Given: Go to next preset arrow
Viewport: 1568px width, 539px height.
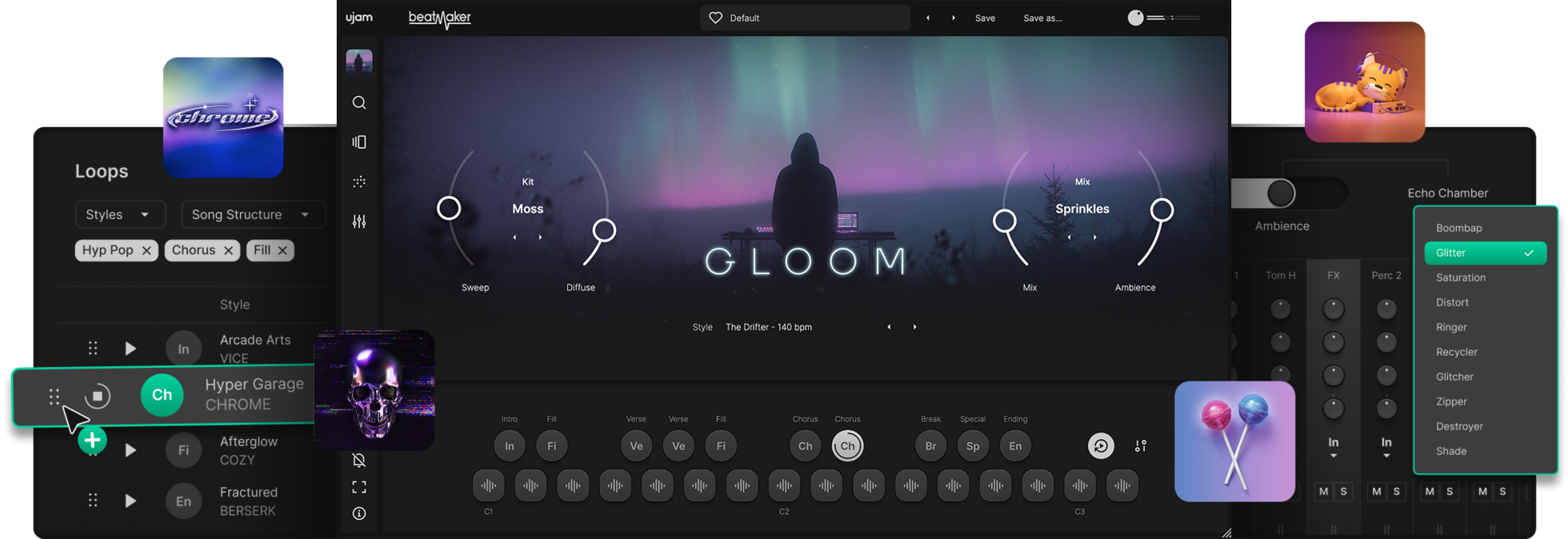Looking at the screenshot, I should coord(954,18).
